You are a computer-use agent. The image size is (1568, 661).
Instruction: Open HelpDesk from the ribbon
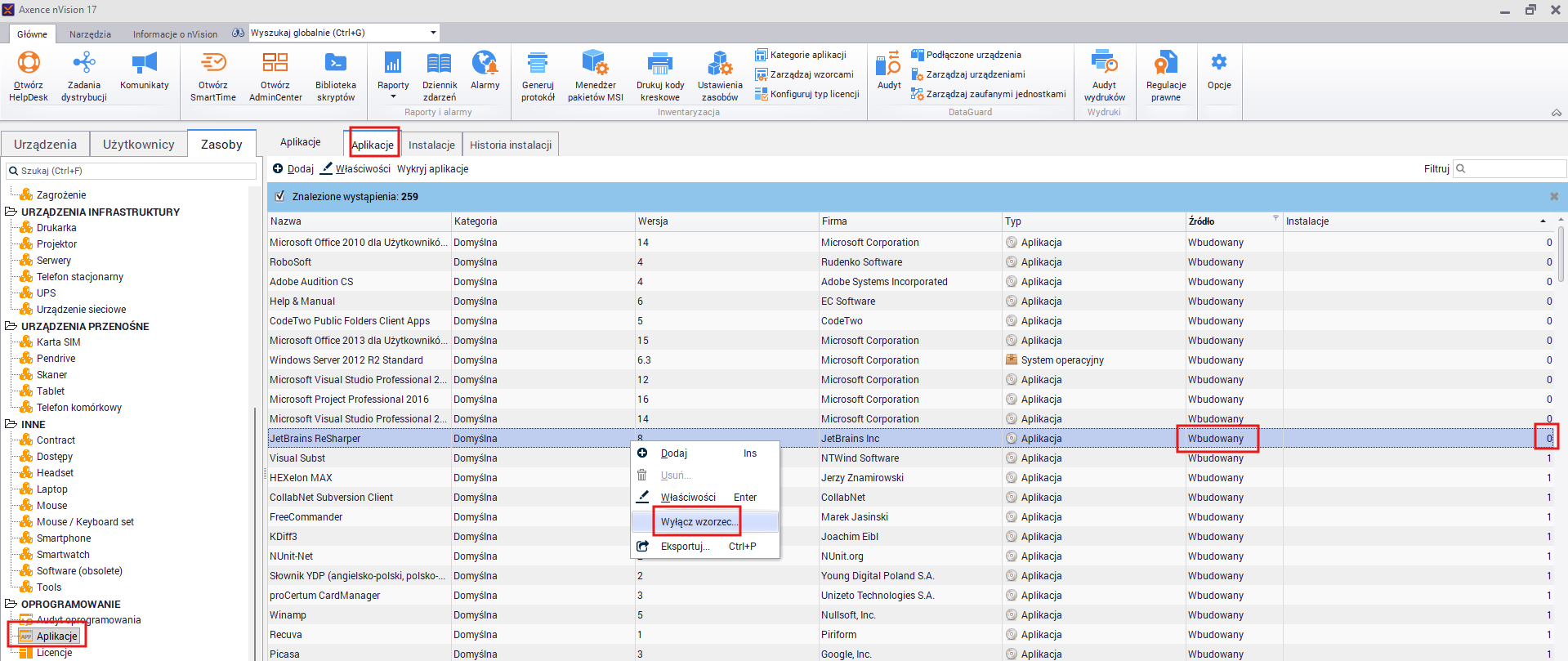click(x=29, y=76)
